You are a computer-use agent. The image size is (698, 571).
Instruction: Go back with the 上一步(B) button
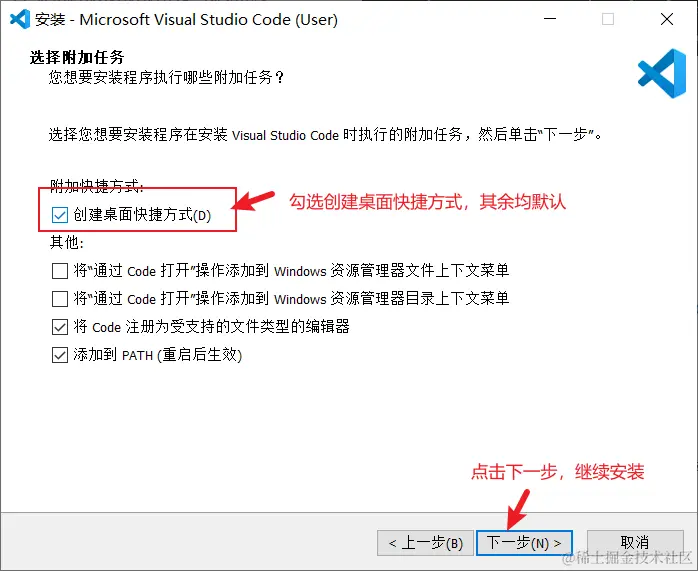(425, 543)
